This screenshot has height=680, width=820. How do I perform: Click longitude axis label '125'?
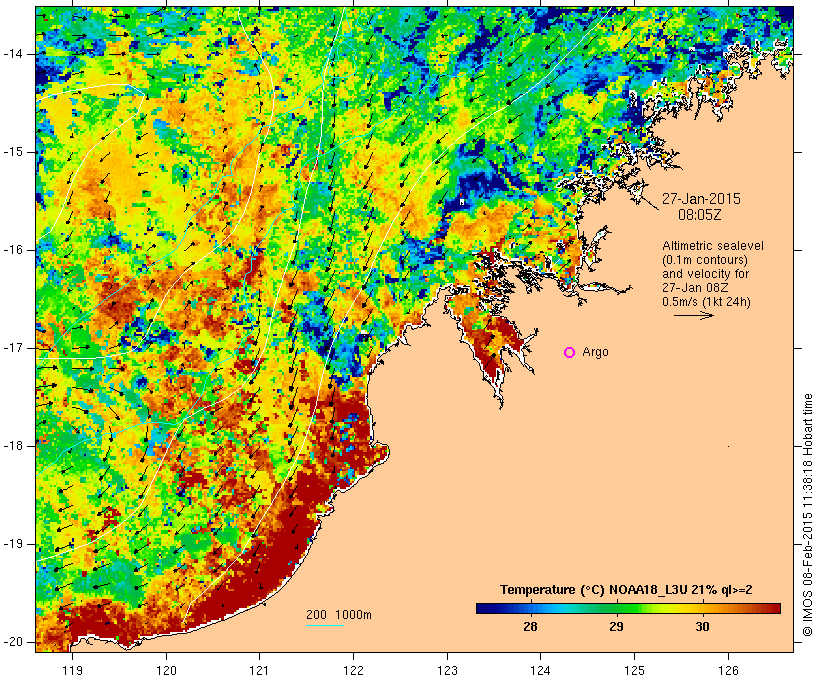tap(635, 670)
